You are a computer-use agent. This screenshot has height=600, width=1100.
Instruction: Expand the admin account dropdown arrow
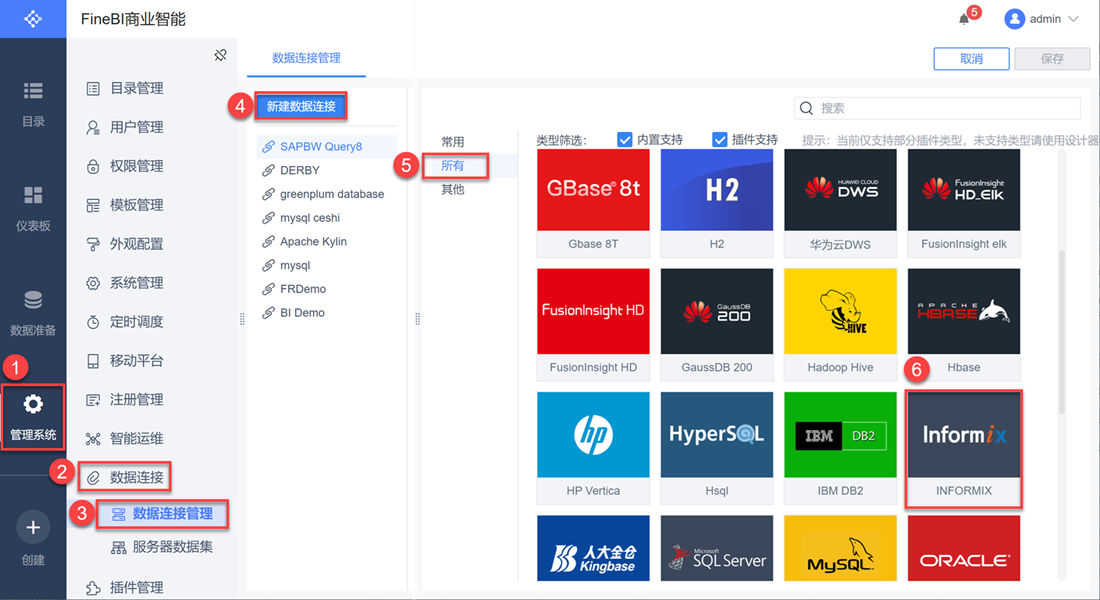(x=1073, y=19)
